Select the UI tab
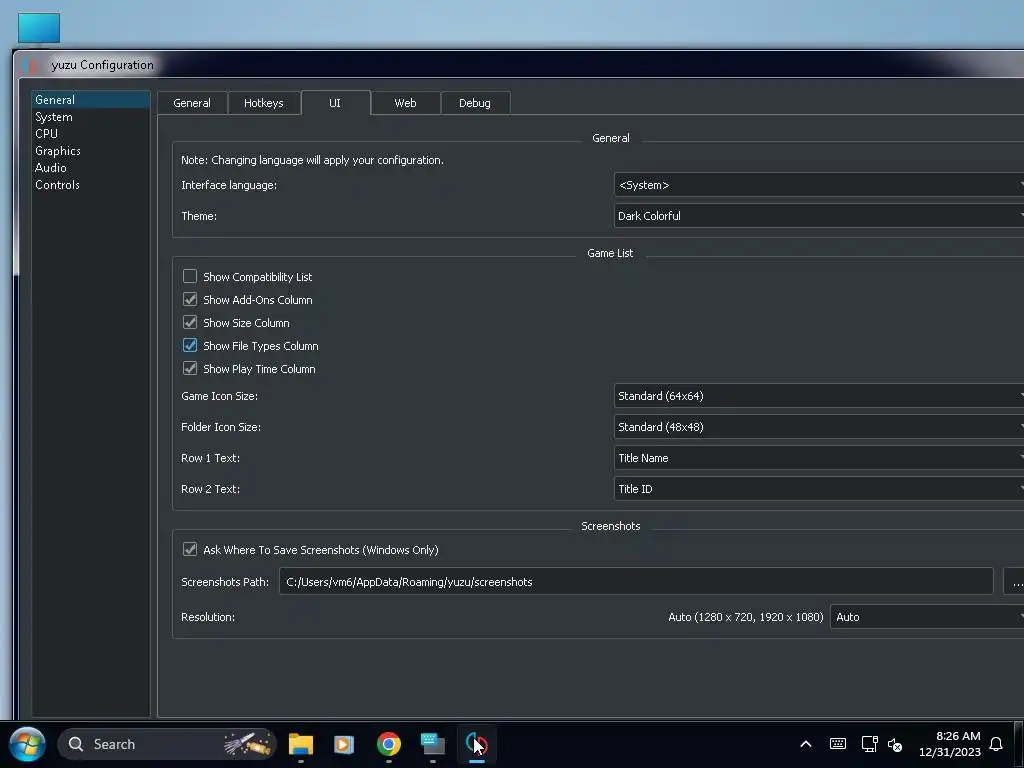 (335, 103)
